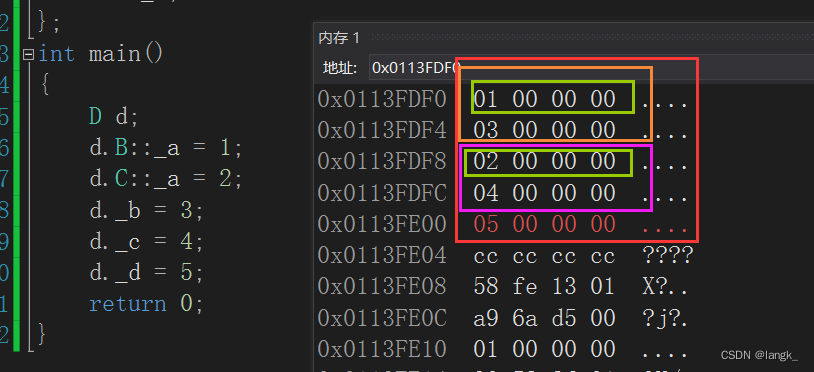Click bytes 58 fe 13 01 row
The height and width of the screenshot is (372, 814).
tap(545, 286)
